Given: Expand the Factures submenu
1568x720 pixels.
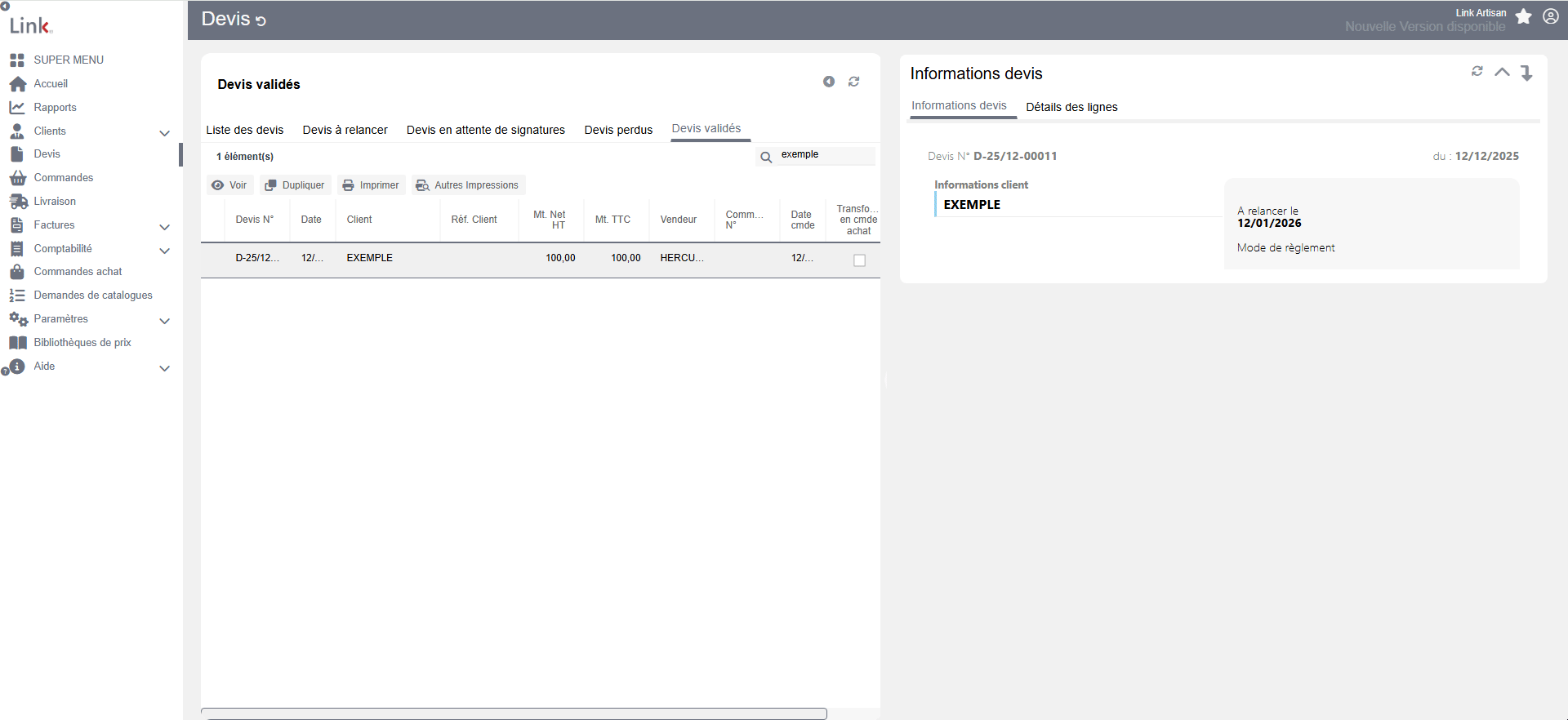Looking at the screenshot, I should 164,227.
